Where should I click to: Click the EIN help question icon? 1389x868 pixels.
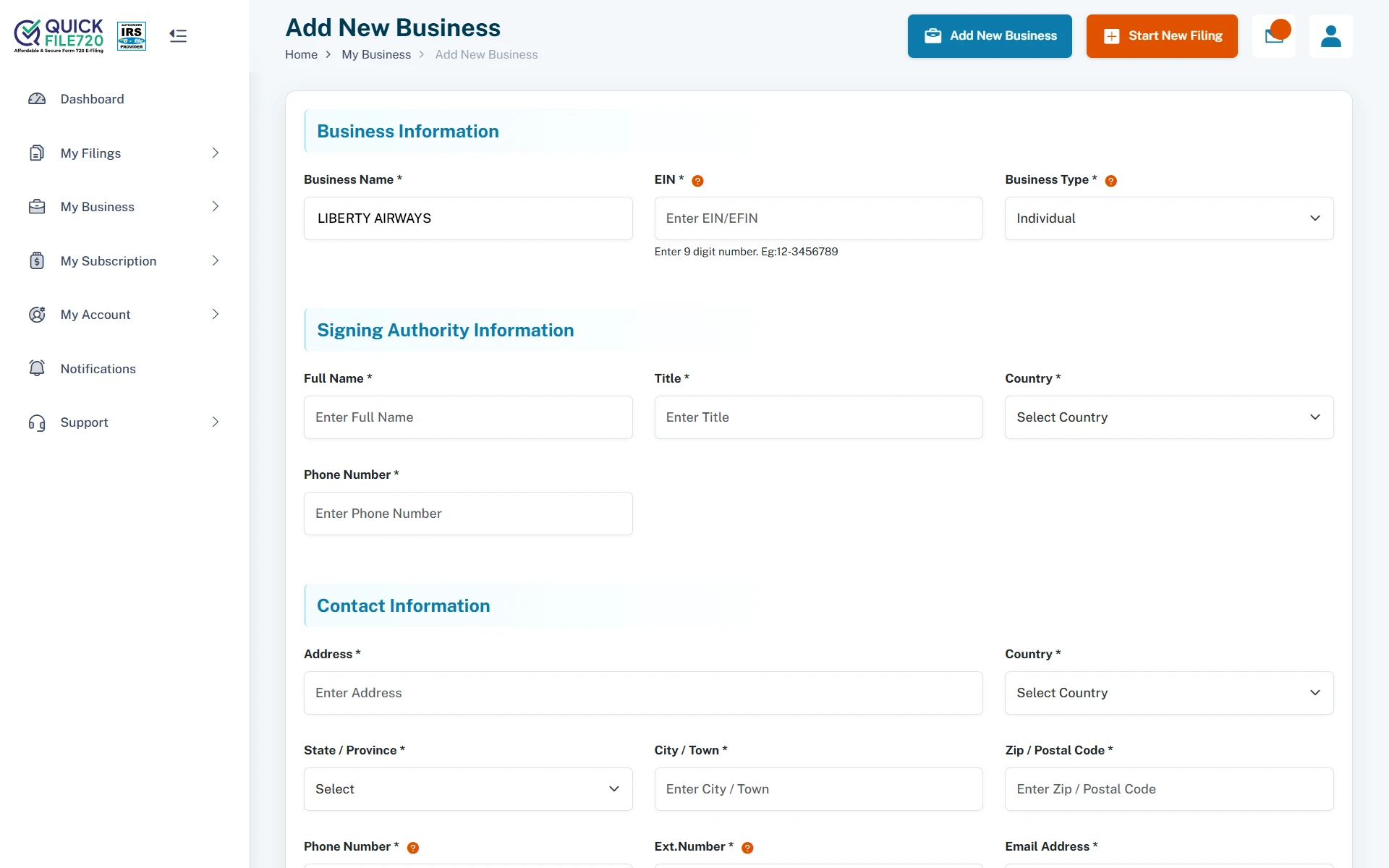(697, 181)
